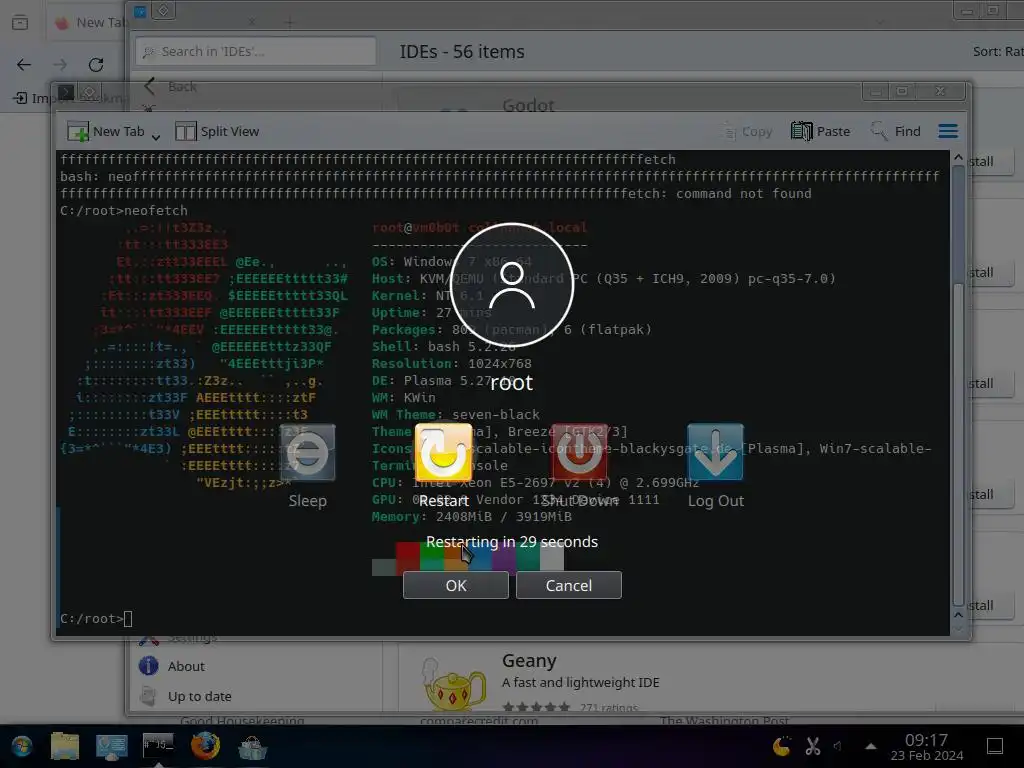Open the Sort dropdown in Discover
The height and width of the screenshot is (768, 1024).
[998, 51]
